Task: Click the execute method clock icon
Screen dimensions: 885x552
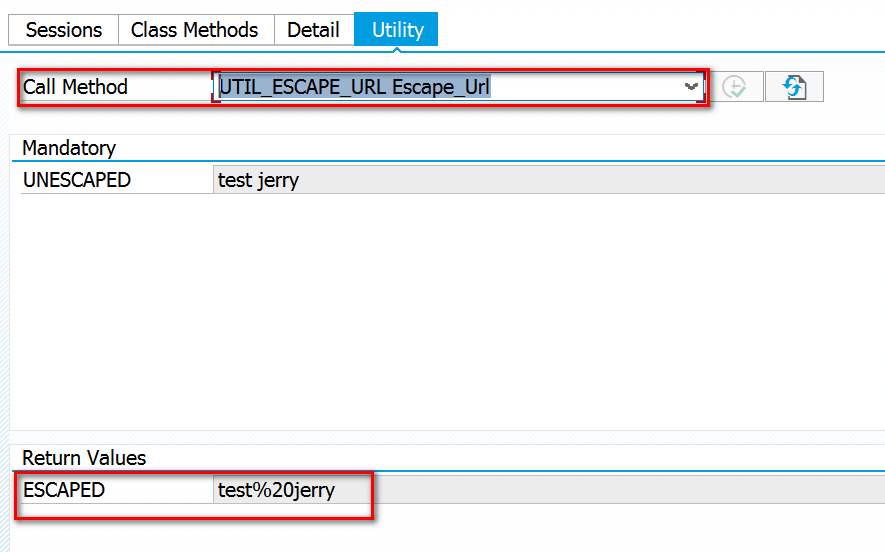Action: [x=735, y=87]
